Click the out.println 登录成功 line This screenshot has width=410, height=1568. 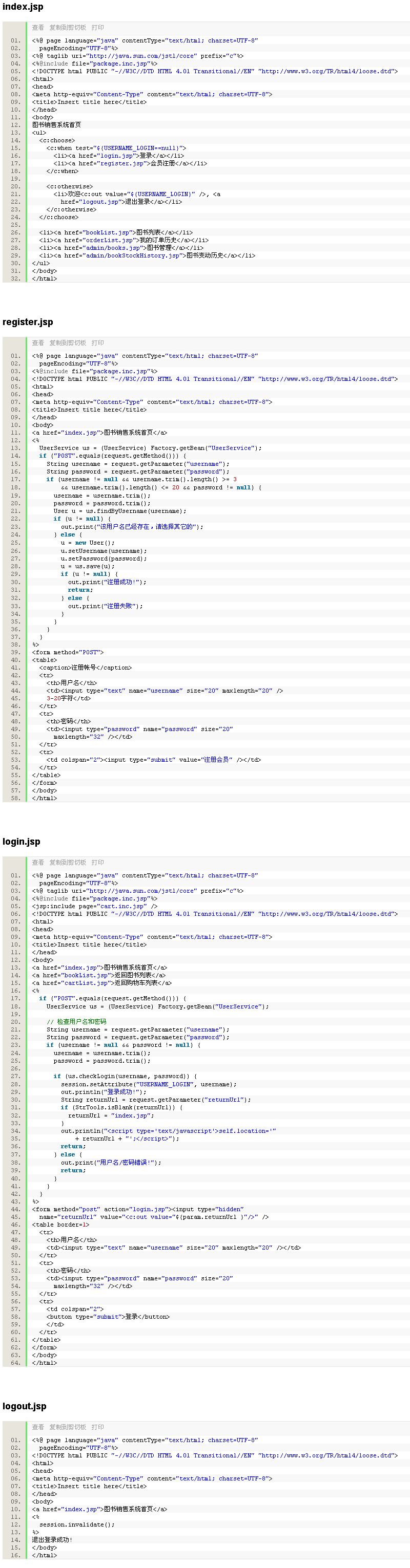coord(104,1092)
